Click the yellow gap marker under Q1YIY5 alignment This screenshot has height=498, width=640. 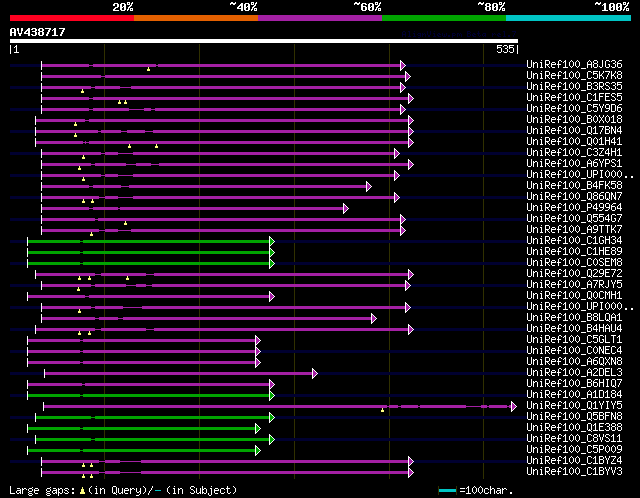tap(382, 410)
